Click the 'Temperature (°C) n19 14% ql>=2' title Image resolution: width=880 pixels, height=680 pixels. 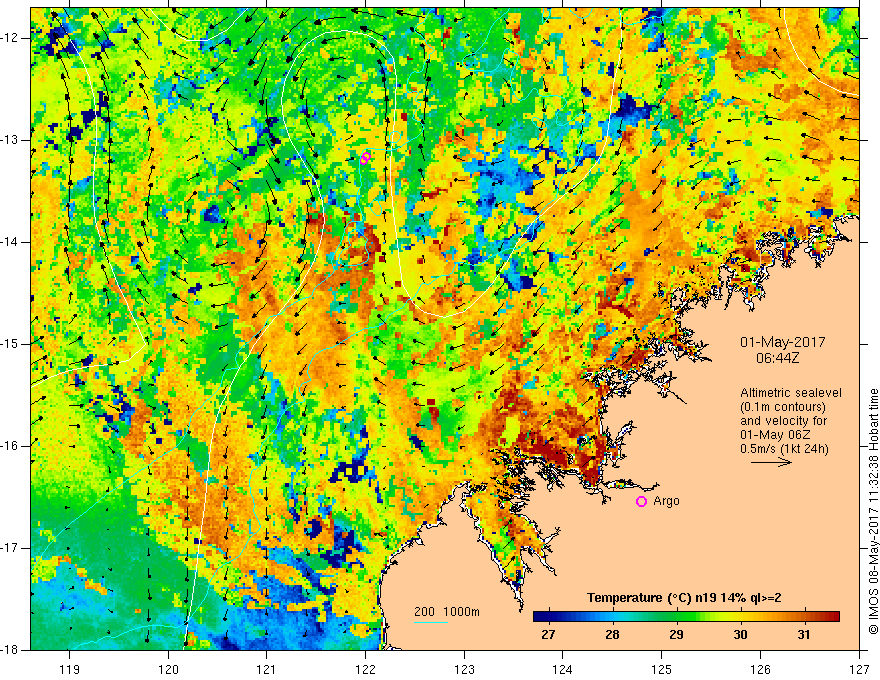point(684,598)
